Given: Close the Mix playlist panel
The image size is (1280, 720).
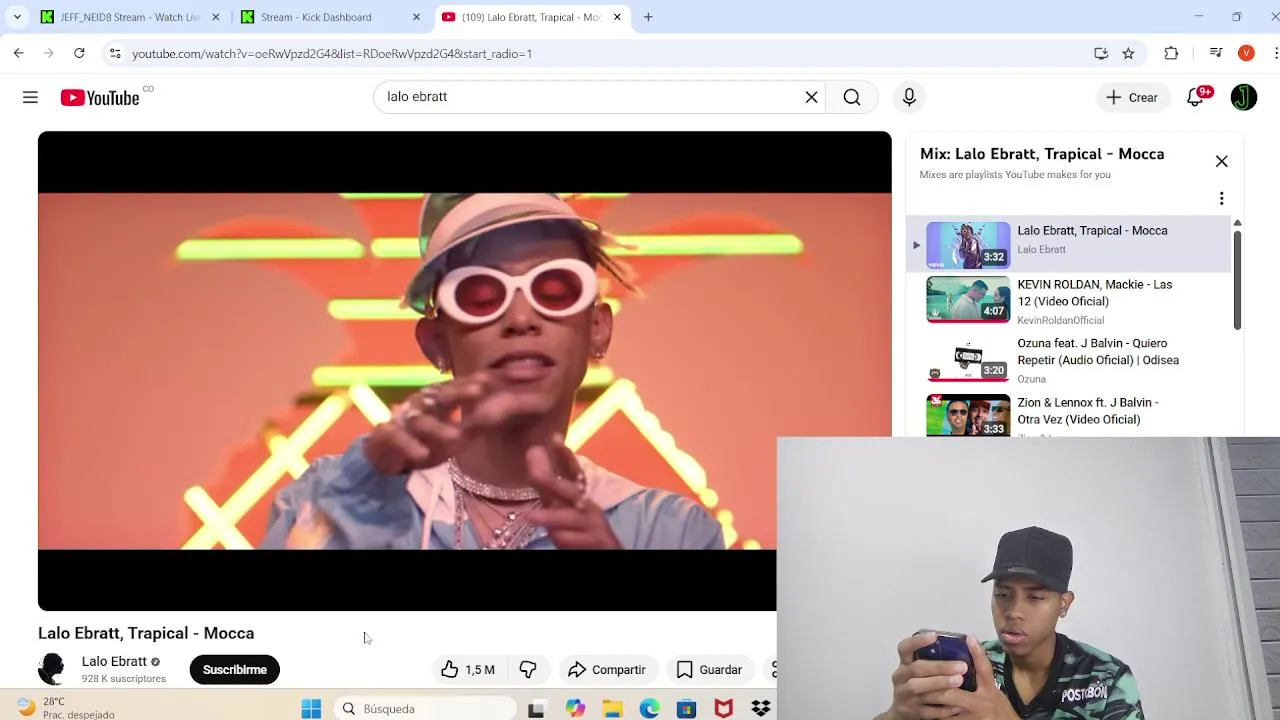Looking at the screenshot, I should click(x=1221, y=161).
